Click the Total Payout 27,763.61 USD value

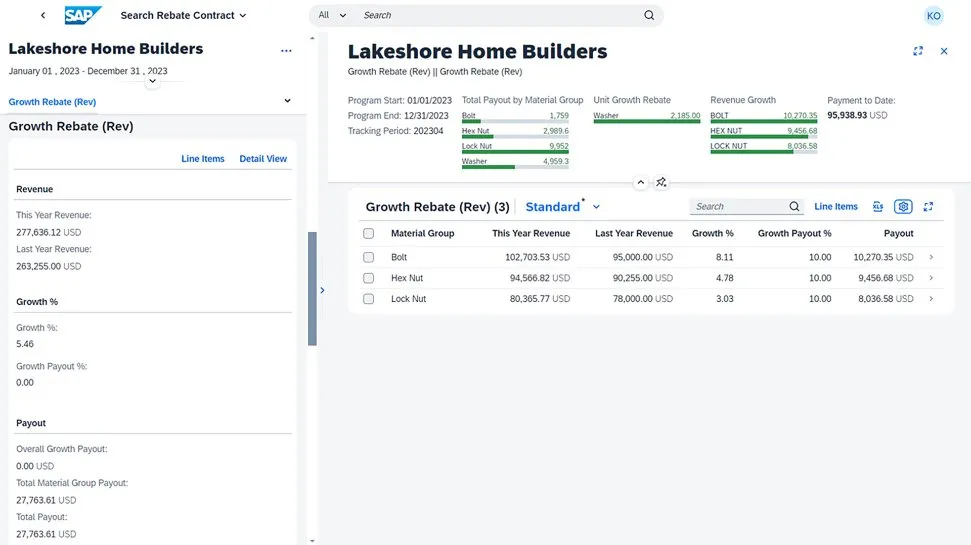click(x=46, y=534)
